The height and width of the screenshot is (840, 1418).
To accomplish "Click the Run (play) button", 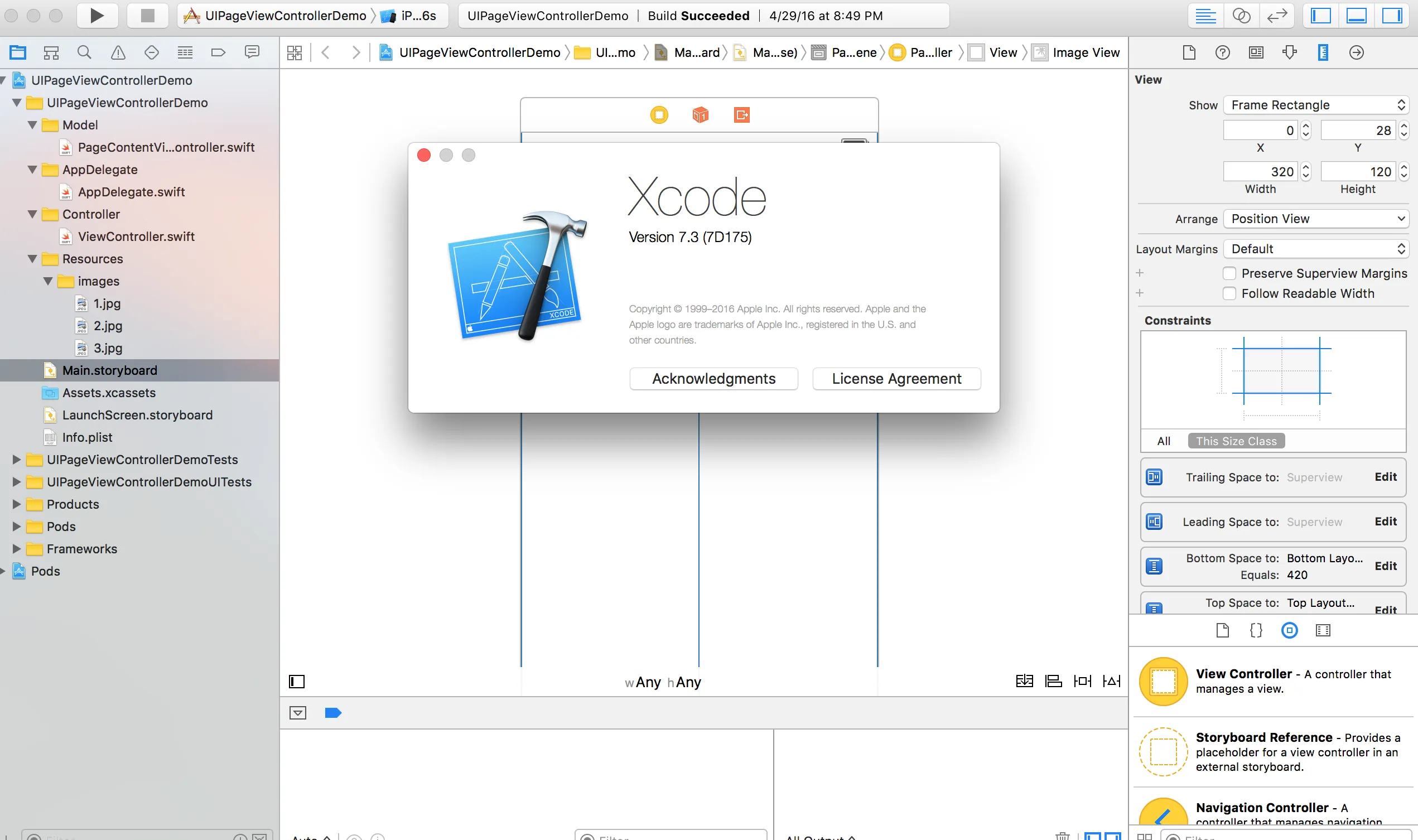I will pyautogui.click(x=97, y=15).
